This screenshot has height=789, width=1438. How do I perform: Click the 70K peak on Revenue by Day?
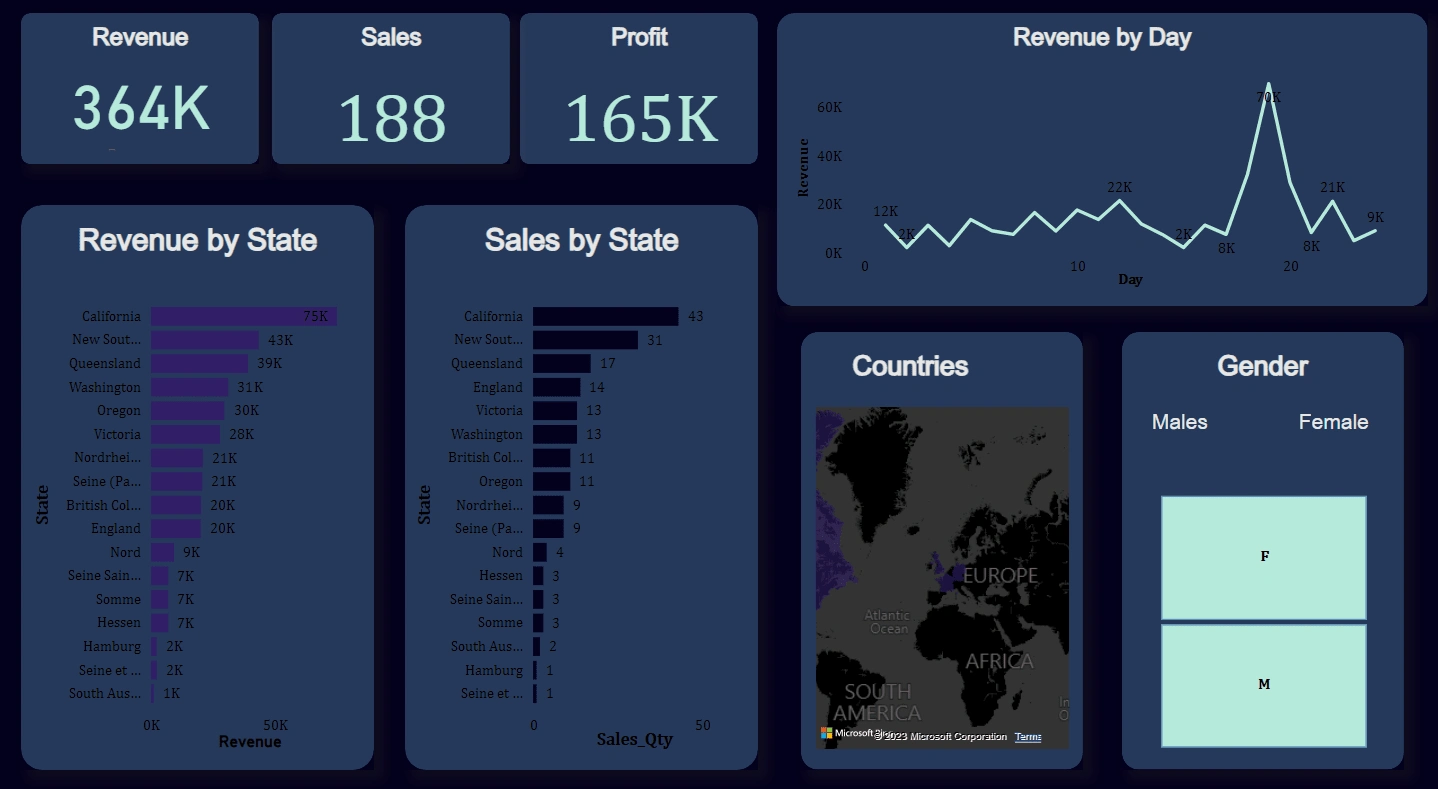tap(1268, 84)
